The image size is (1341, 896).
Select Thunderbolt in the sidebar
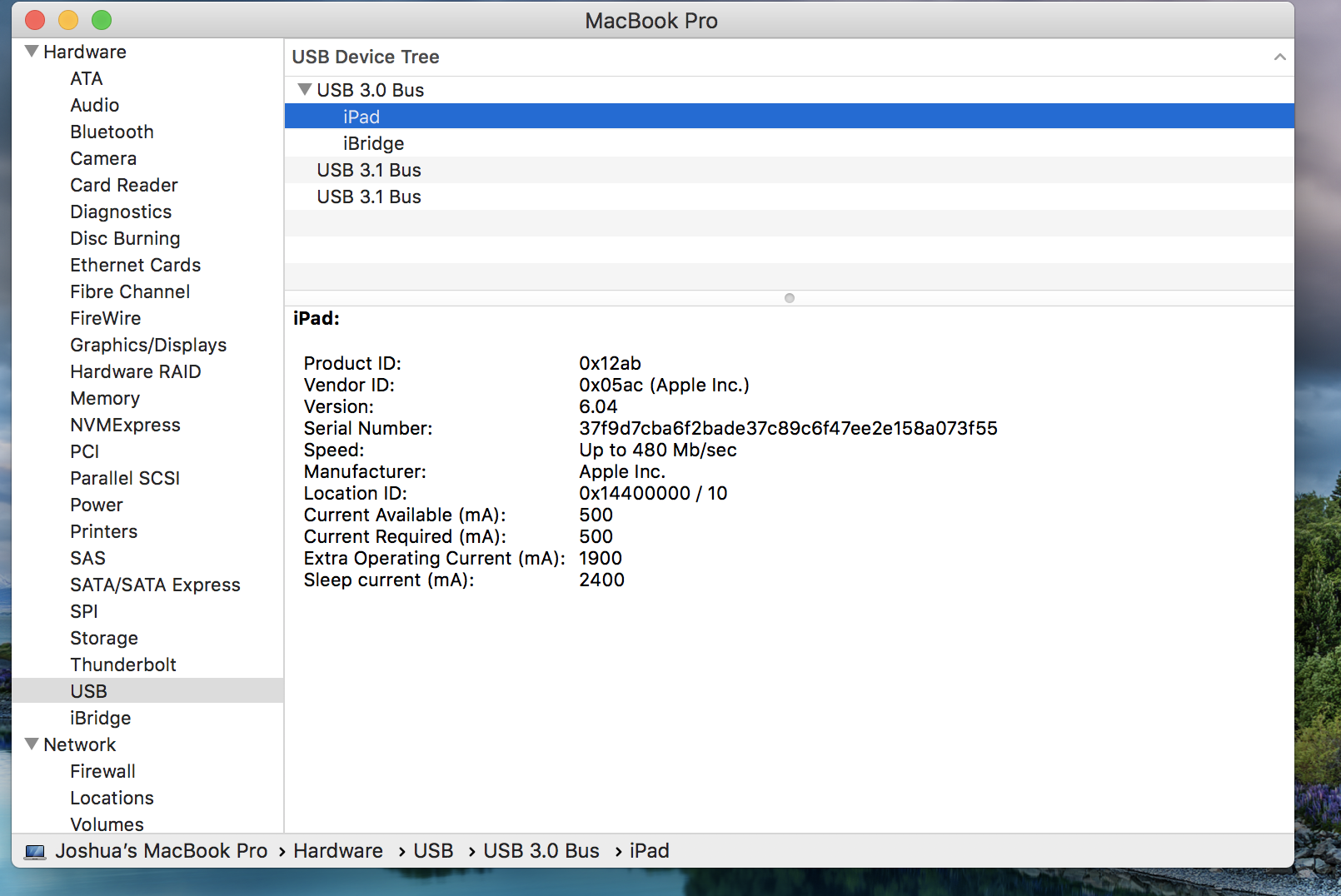pos(123,665)
